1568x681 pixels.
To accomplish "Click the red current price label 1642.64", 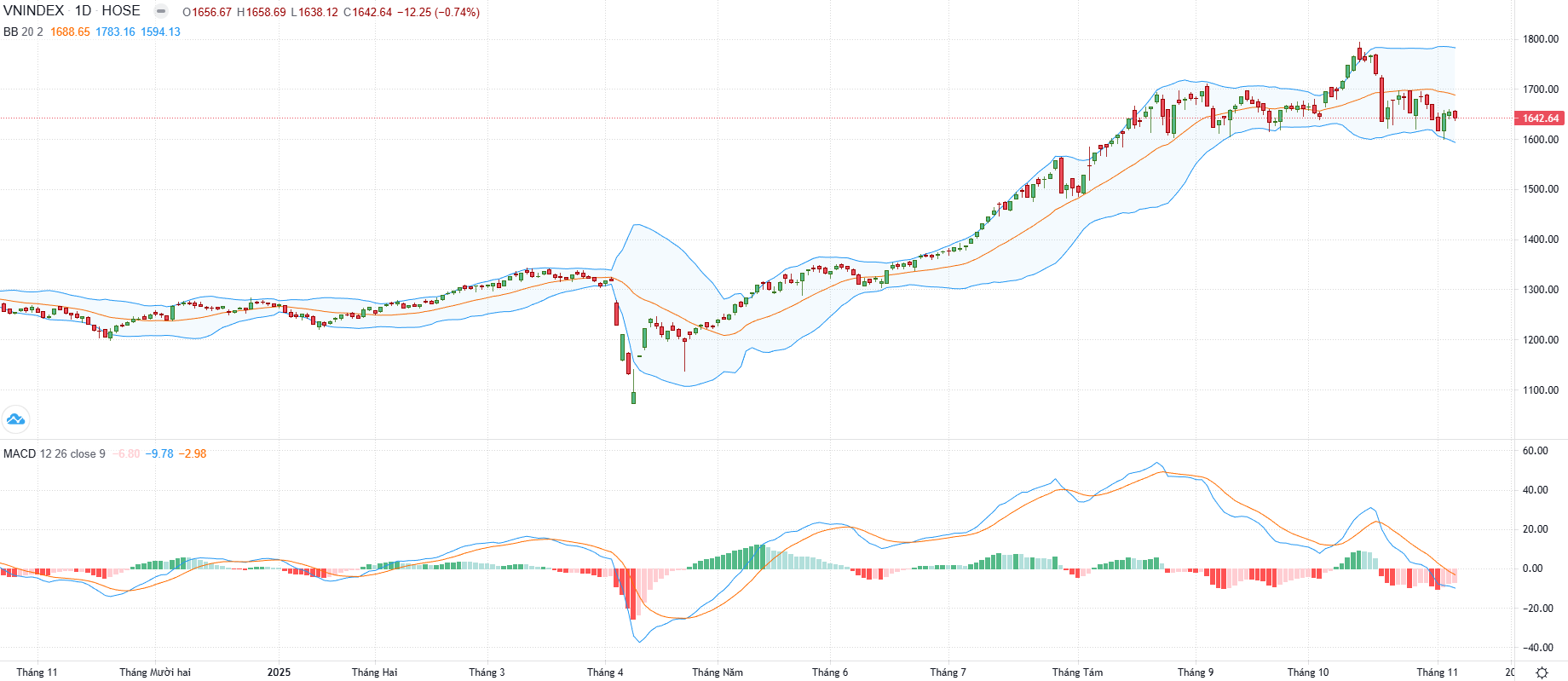I will coord(1540,118).
